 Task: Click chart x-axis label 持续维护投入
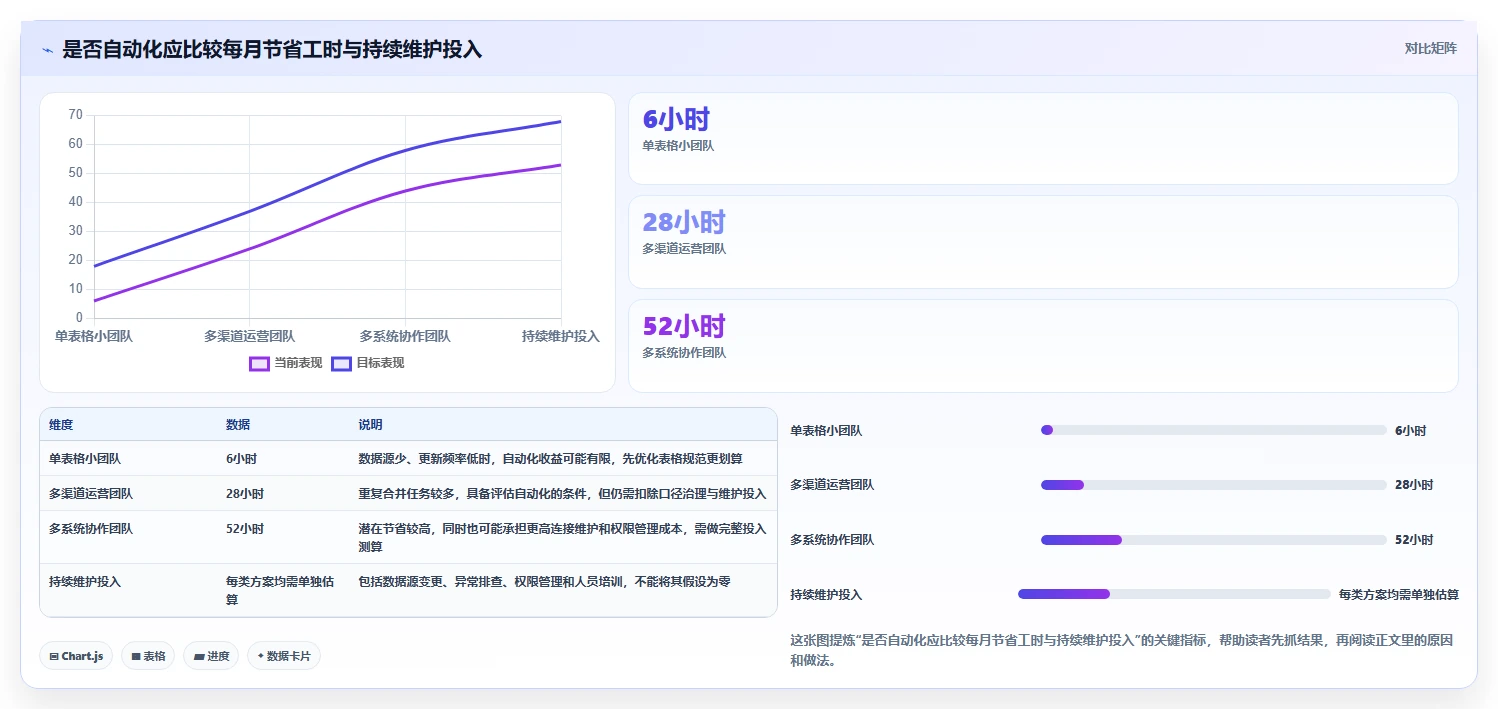point(560,337)
